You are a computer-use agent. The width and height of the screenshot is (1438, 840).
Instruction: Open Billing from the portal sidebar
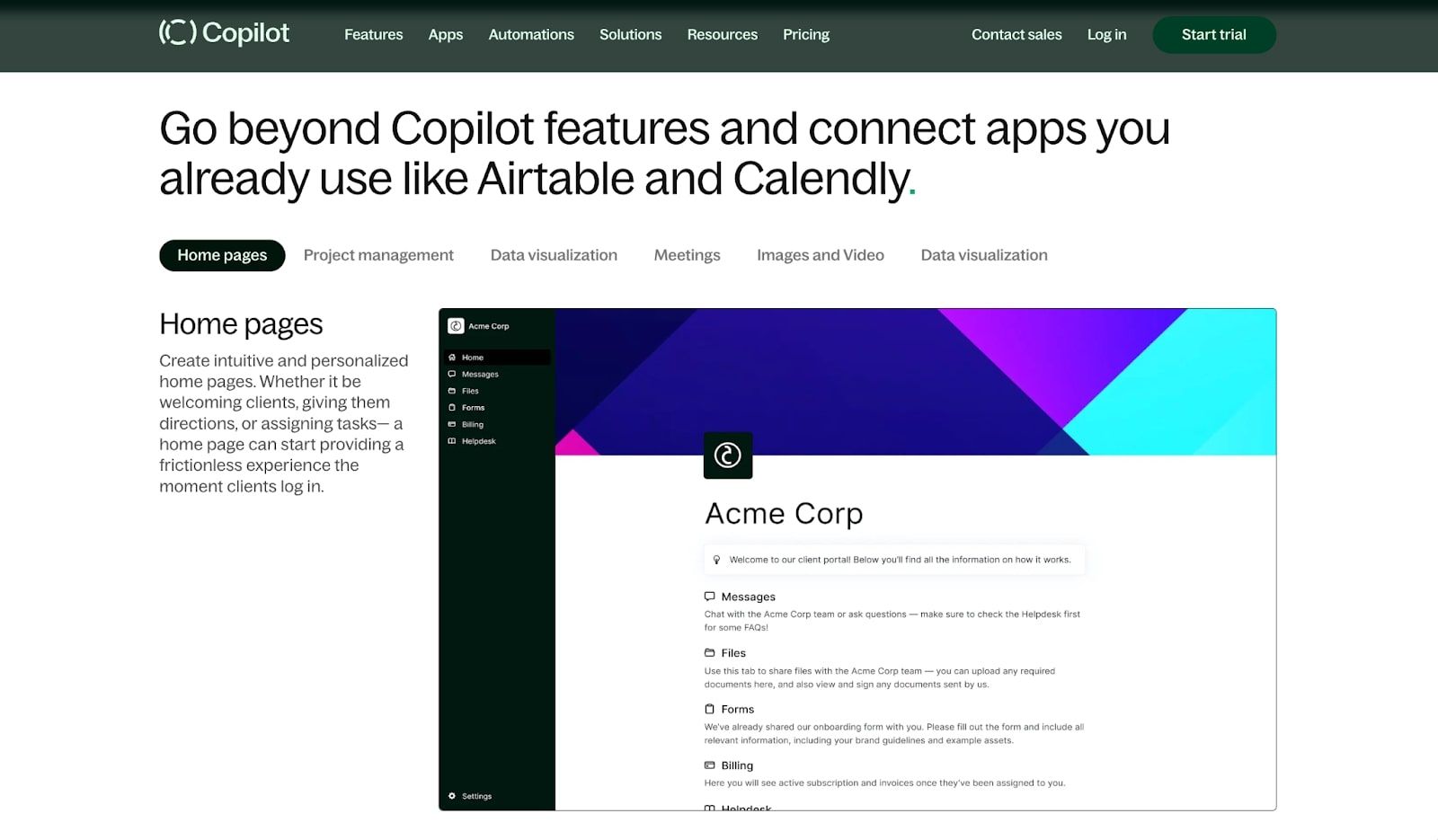(x=471, y=424)
